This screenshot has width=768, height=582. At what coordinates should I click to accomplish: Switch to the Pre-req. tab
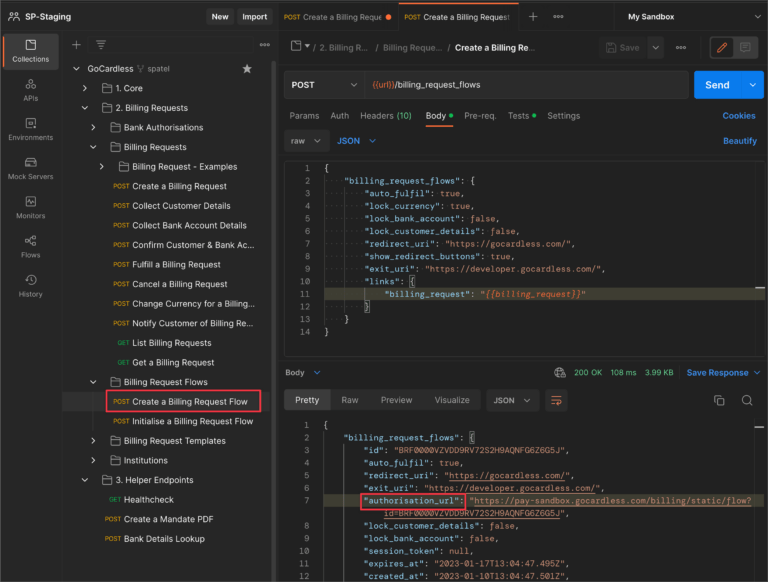point(480,116)
